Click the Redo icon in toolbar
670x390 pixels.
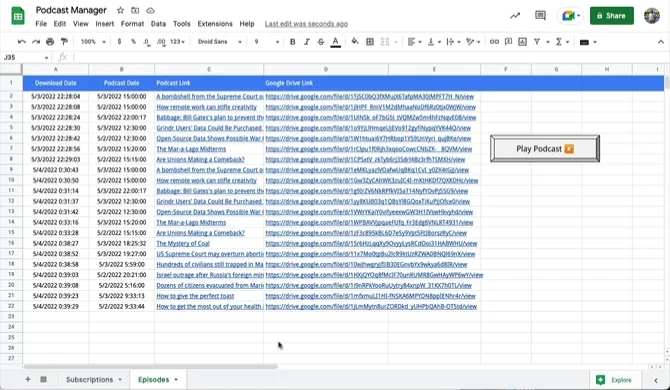[36, 42]
